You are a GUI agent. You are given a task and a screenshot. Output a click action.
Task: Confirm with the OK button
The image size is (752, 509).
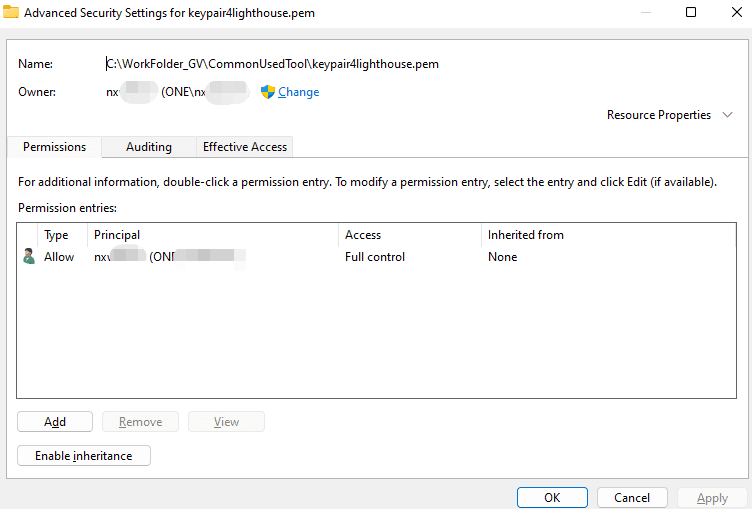pyautogui.click(x=552, y=497)
